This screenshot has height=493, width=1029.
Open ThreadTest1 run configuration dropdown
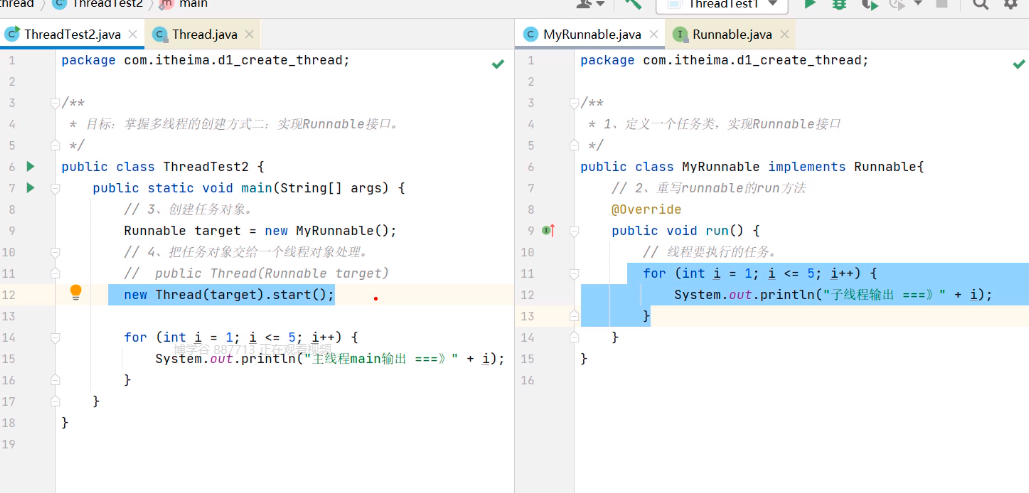point(722,5)
